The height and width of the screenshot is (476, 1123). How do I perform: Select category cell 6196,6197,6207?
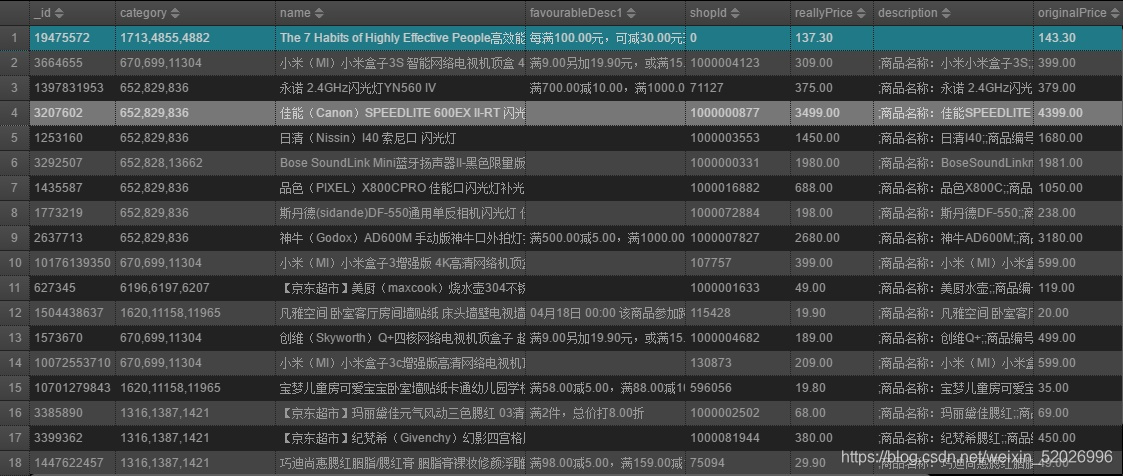pyautogui.click(x=196, y=288)
